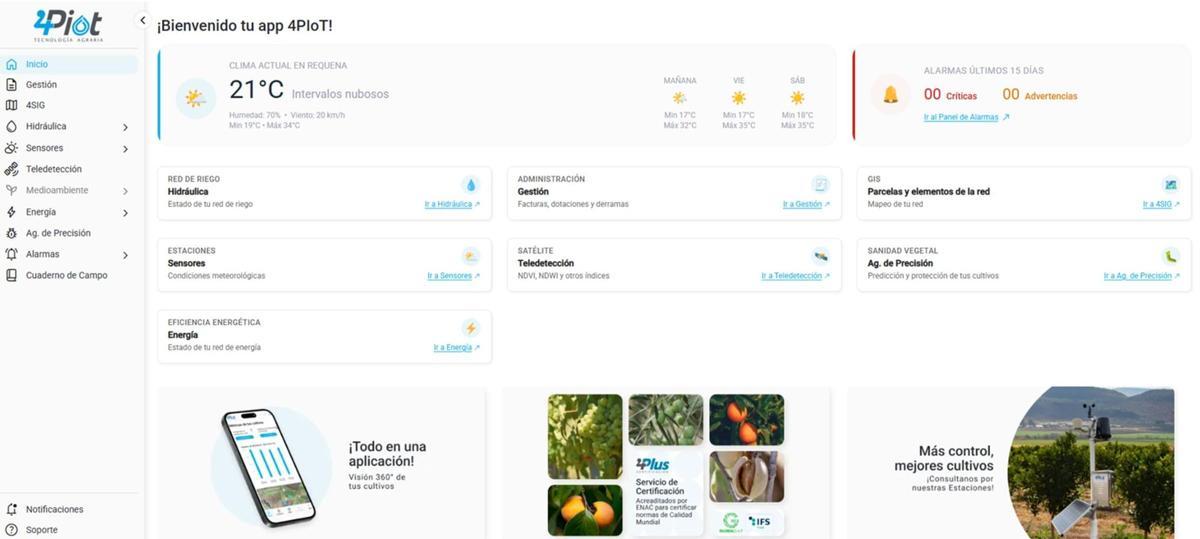Click the water drop icon in Red de Riego card
Viewport: 1200px width, 539px height.
click(x=471, y=185)
